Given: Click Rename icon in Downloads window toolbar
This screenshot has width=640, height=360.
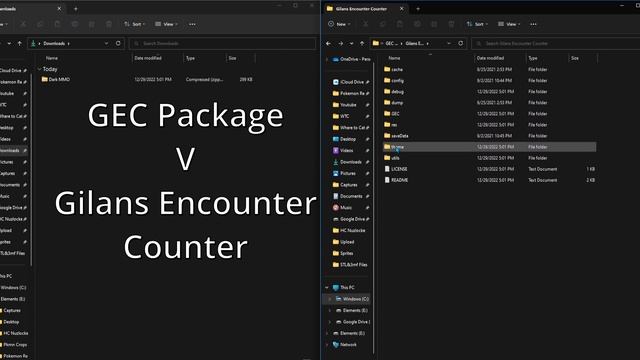Looking at the screenshot, I should coord(74,24).
